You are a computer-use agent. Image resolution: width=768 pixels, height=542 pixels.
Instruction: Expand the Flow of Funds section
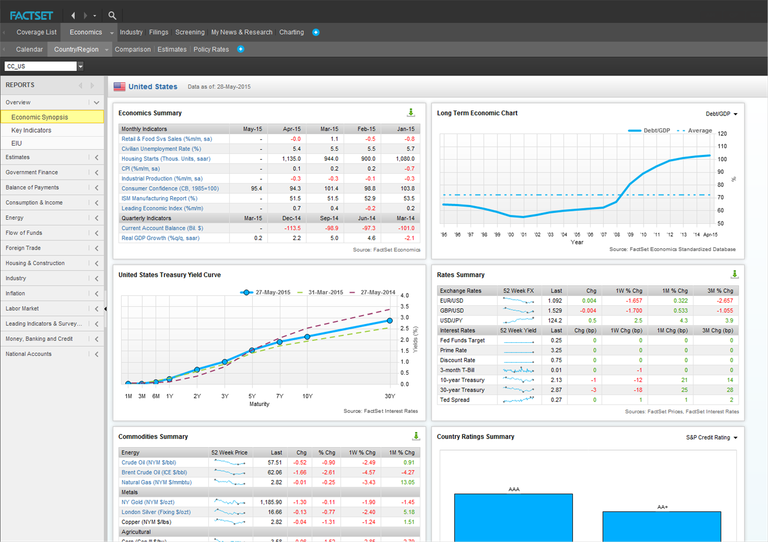tap(96, 233)
